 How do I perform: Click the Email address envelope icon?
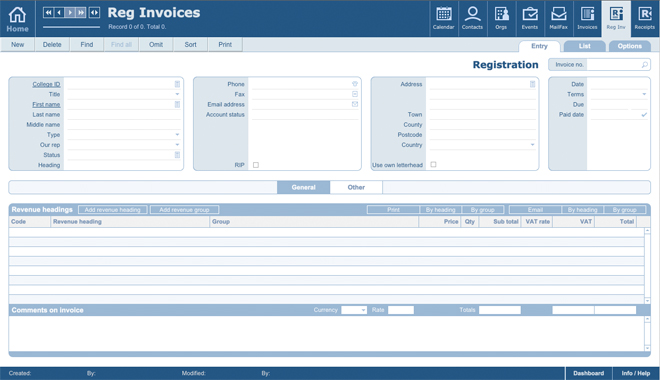tap(355, 104)
